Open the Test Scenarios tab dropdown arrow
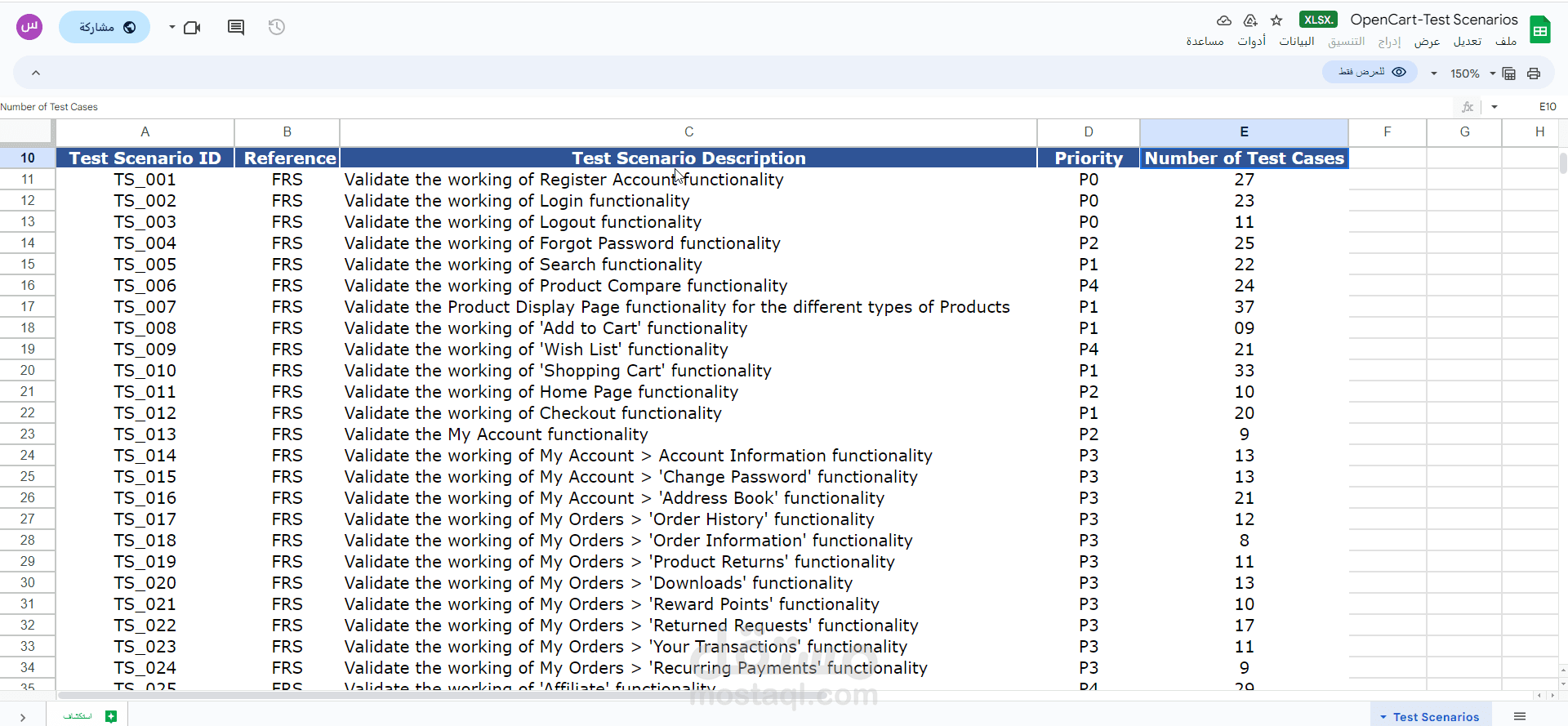The image size is (1568, 726). point(1383,717)
